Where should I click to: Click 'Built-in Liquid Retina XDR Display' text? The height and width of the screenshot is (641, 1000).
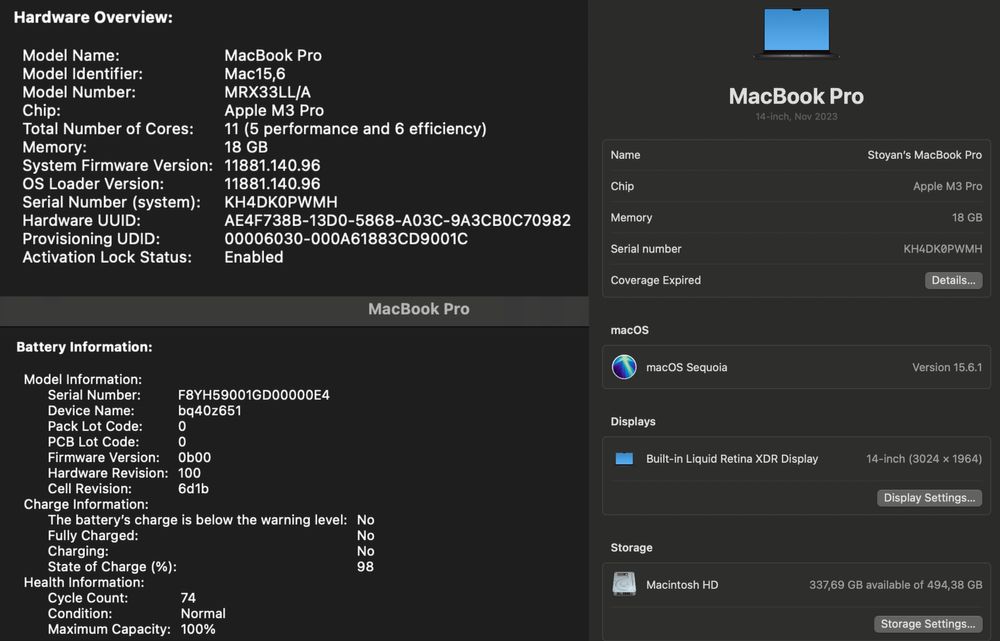732,459
